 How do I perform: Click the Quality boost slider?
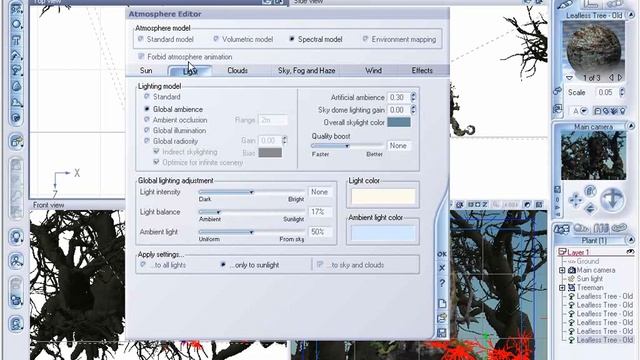[347, 146]
